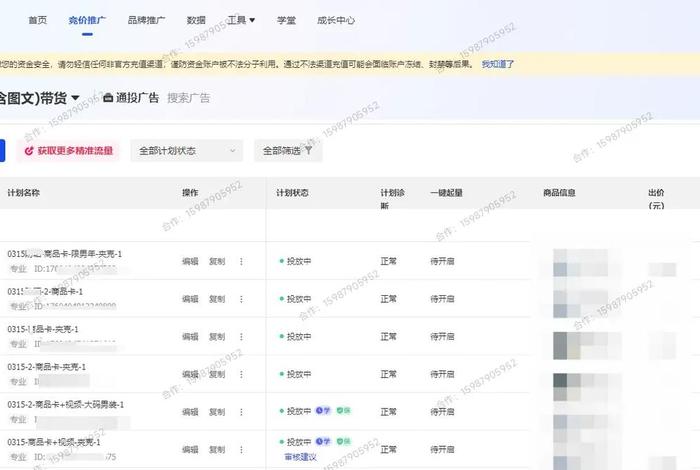
Task: Dismiss the warning via 我知道了
Action: coord(498,64)
